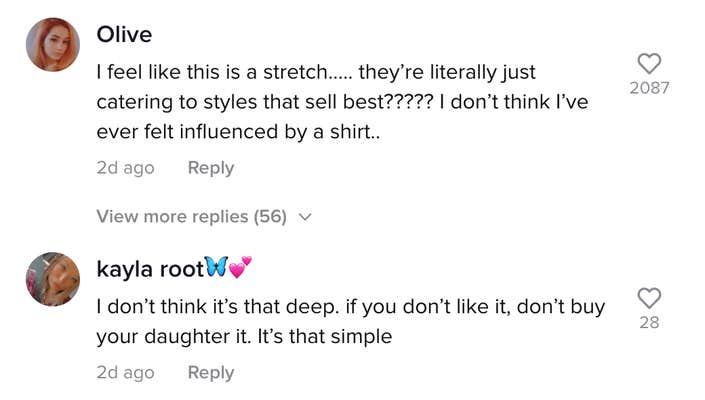Reply to Olive's comment

tap(211, 168)
